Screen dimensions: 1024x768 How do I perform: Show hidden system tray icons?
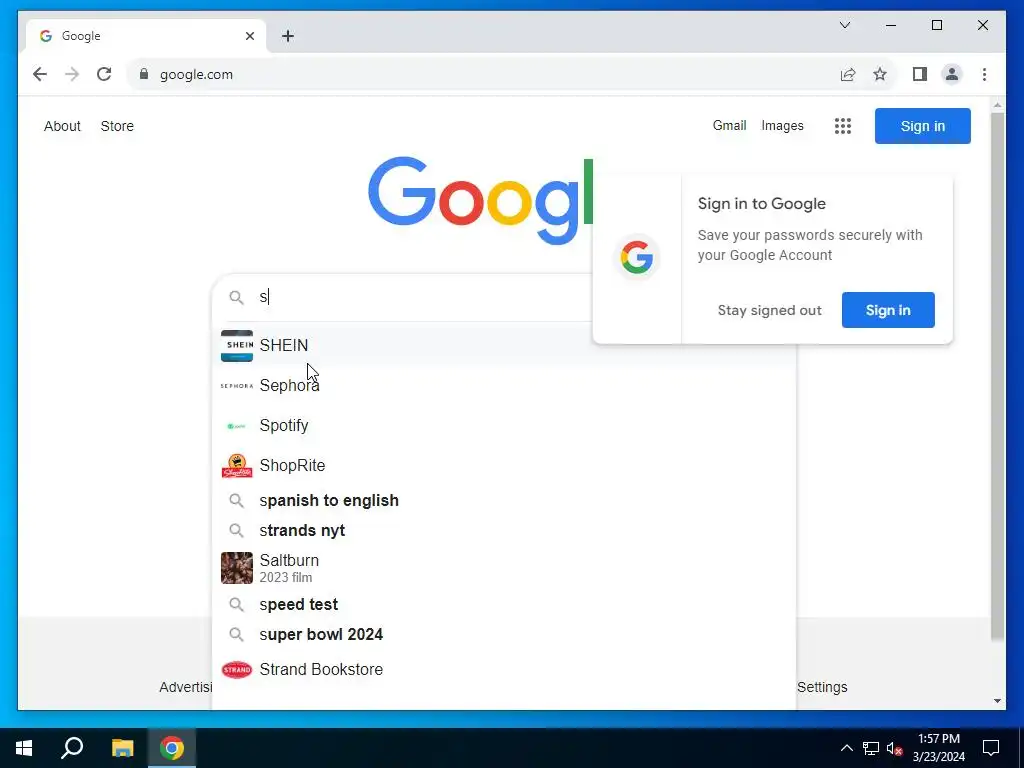[x=846, y=748]
